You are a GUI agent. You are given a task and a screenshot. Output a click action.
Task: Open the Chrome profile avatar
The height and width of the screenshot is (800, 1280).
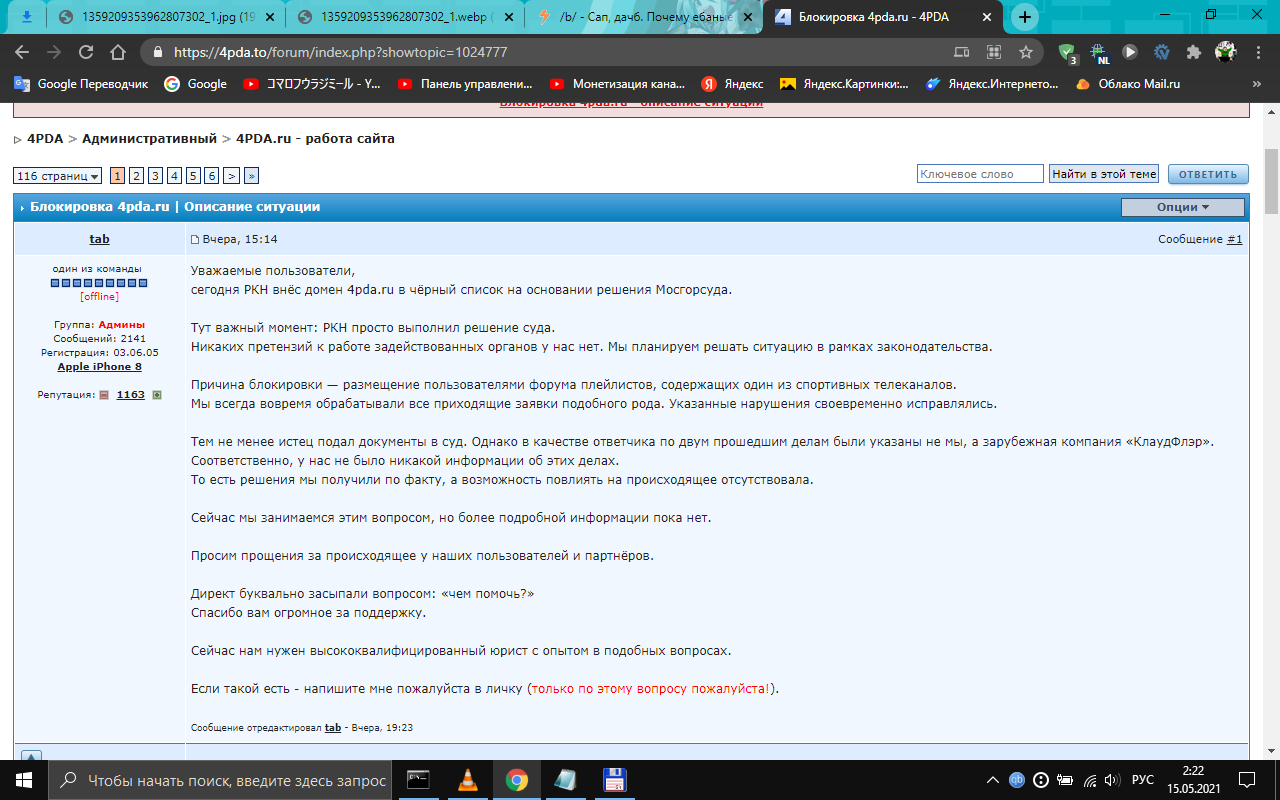1225,52
